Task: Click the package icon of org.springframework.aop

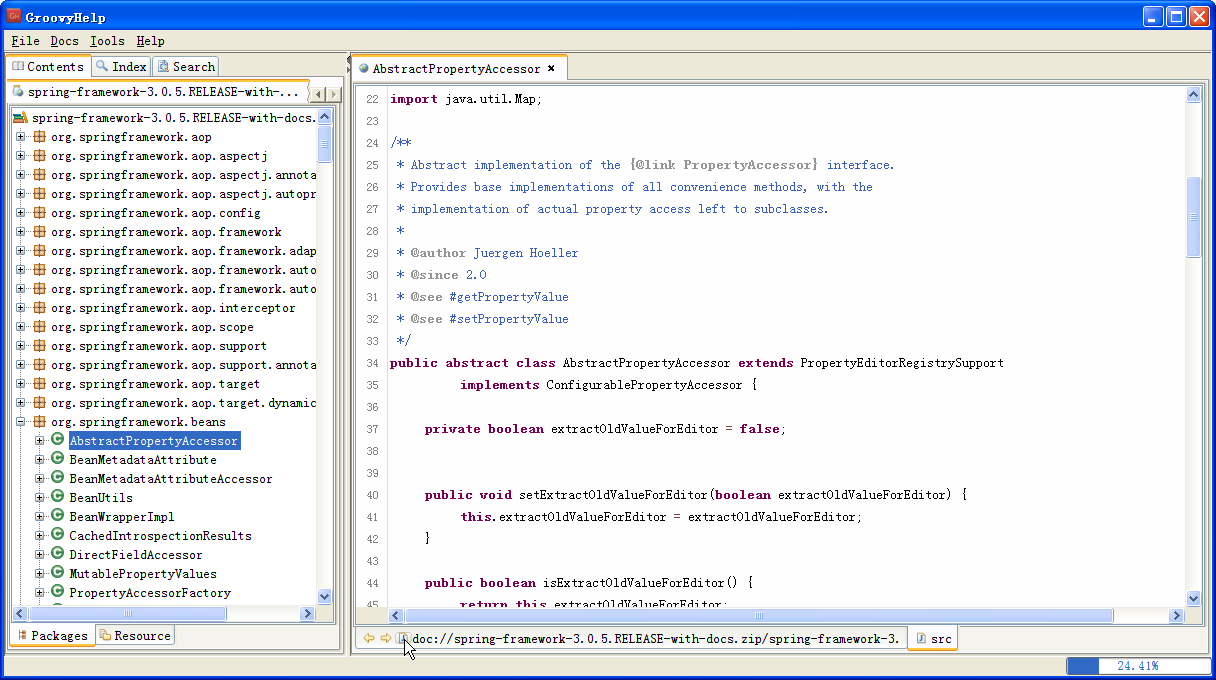Action: pyautogui.click(x=39, y=137)
